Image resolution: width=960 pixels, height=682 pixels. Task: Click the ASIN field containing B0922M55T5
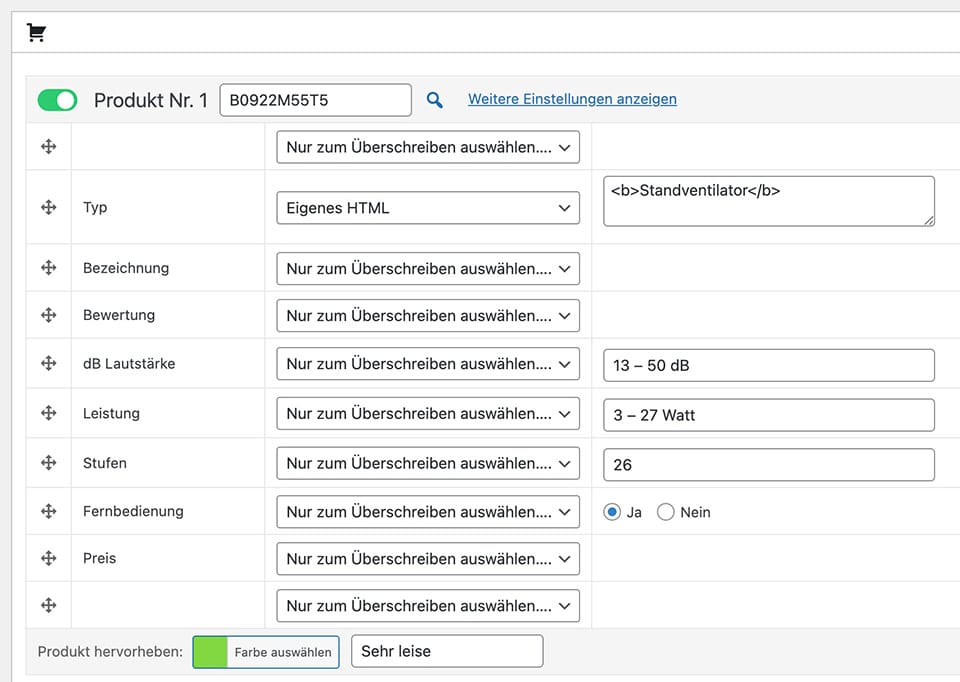pos(314,100)
